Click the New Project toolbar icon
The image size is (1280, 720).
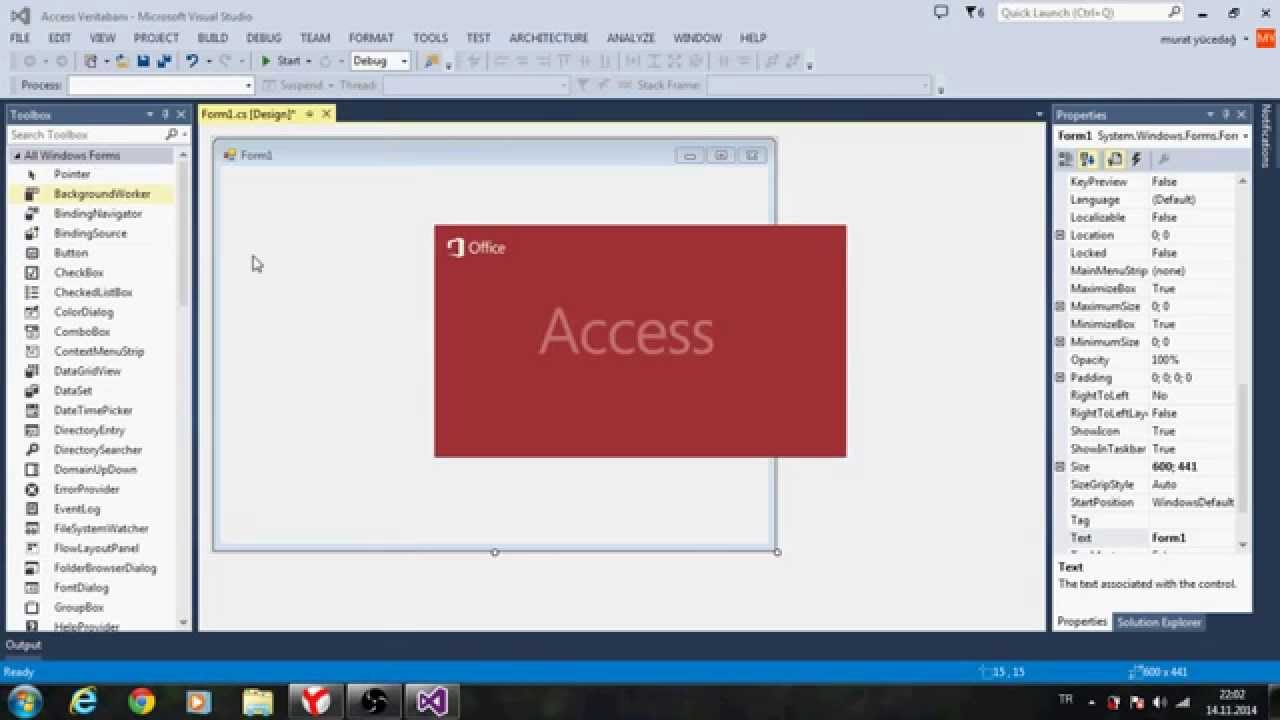(91, 61)
